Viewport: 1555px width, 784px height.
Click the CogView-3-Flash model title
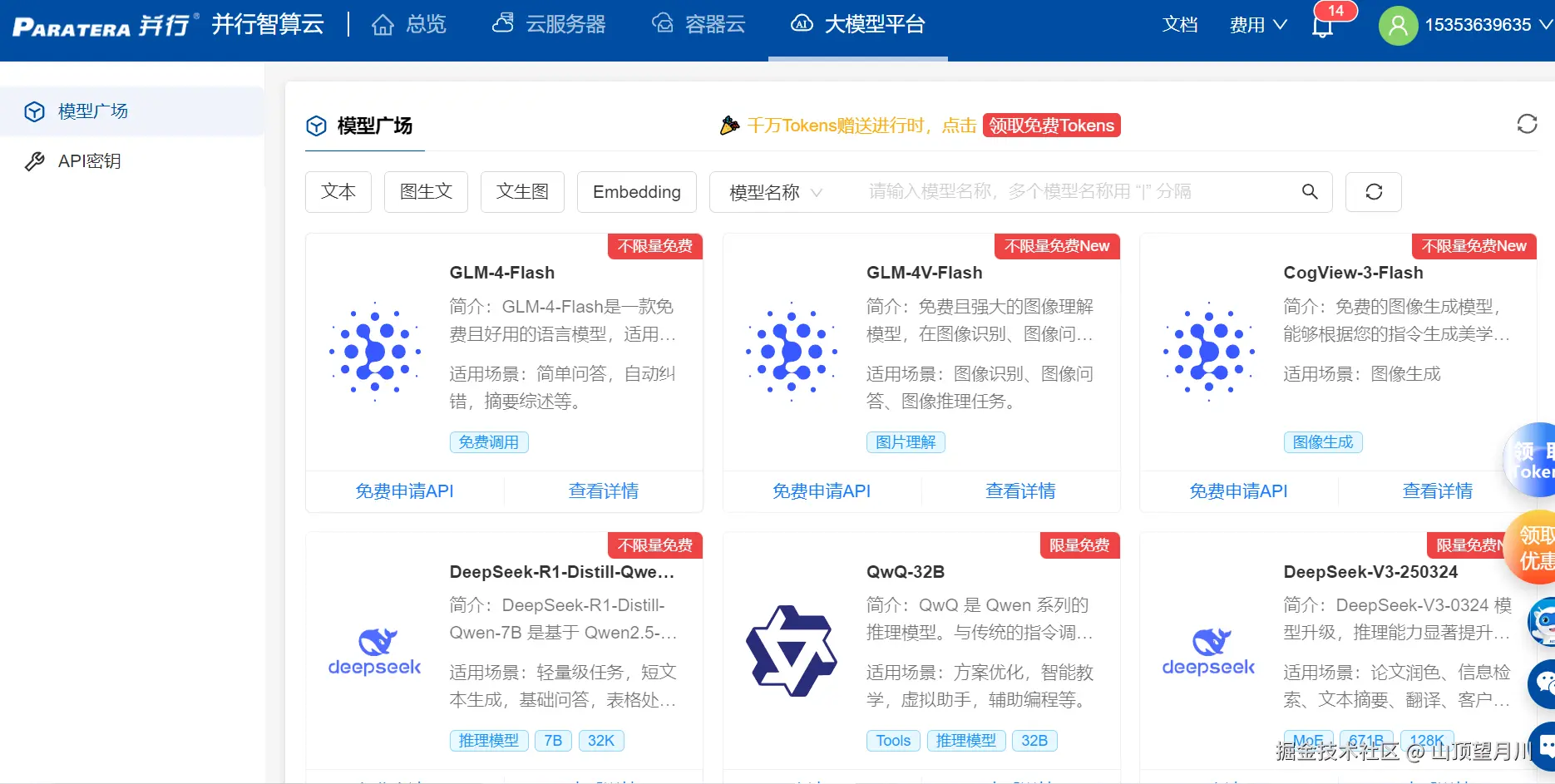pos(1353,273)
